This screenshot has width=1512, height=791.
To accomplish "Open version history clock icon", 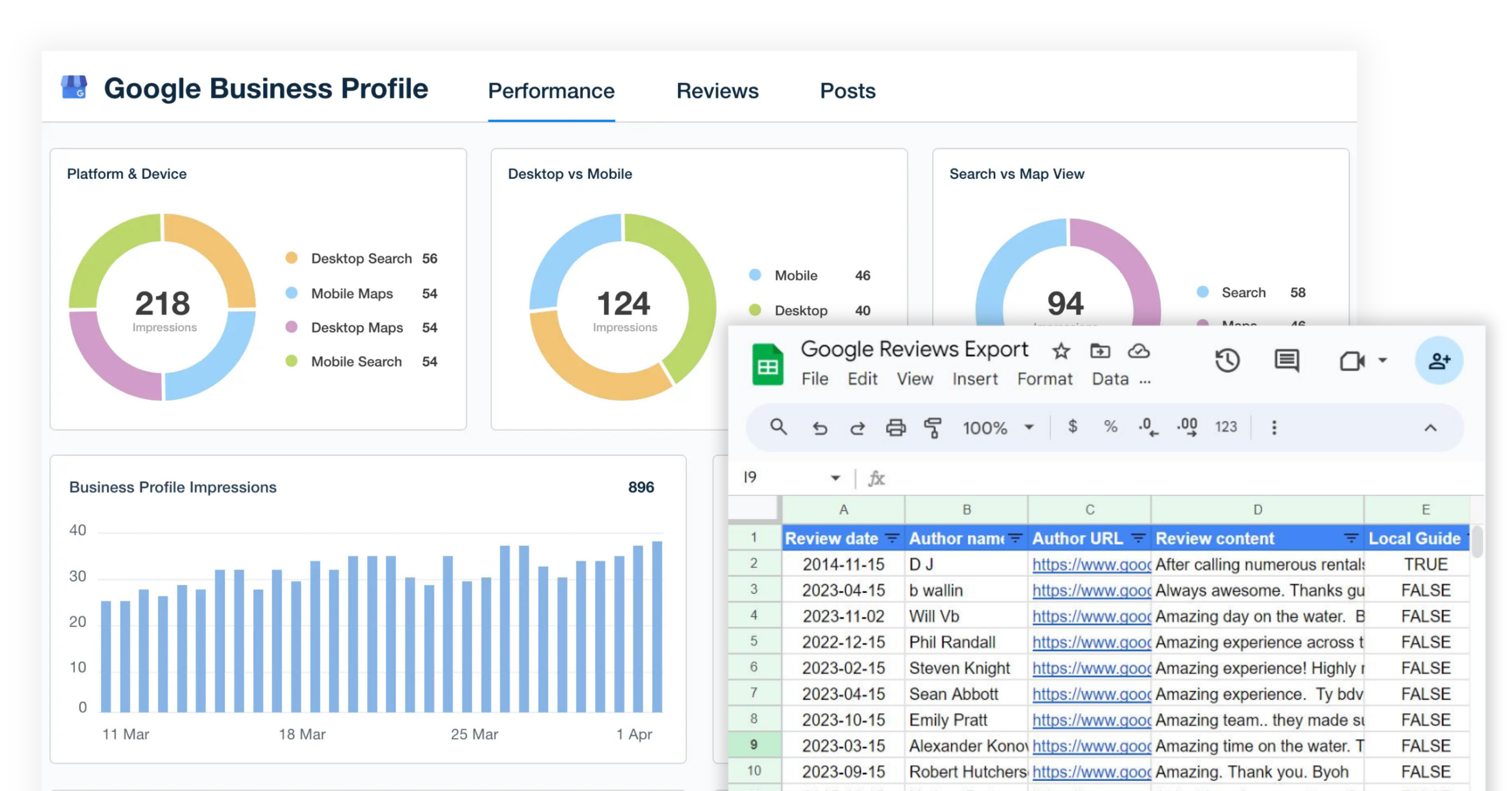I will pyautogui.click(x=1227, y=360).
